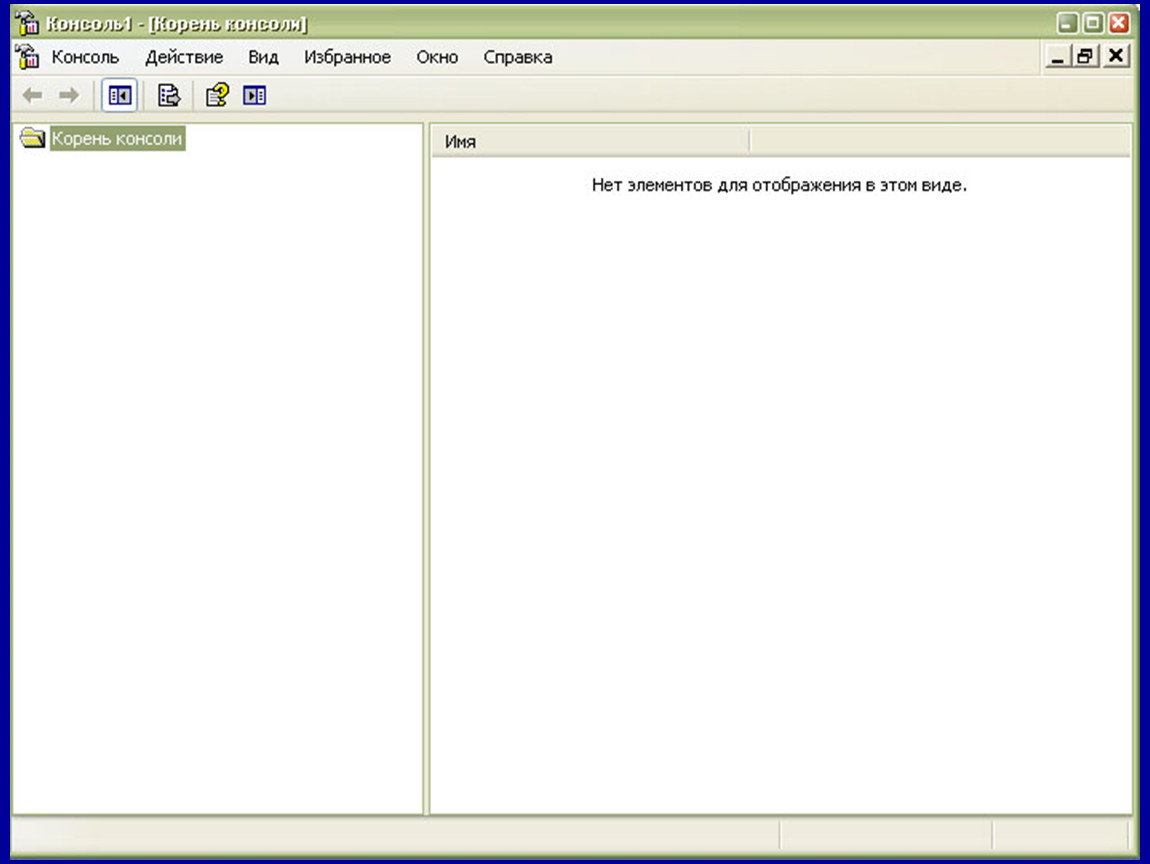The image size is (1150, 864).
Task: Click the folder icon beside Корень консоли
Action: 32,138
